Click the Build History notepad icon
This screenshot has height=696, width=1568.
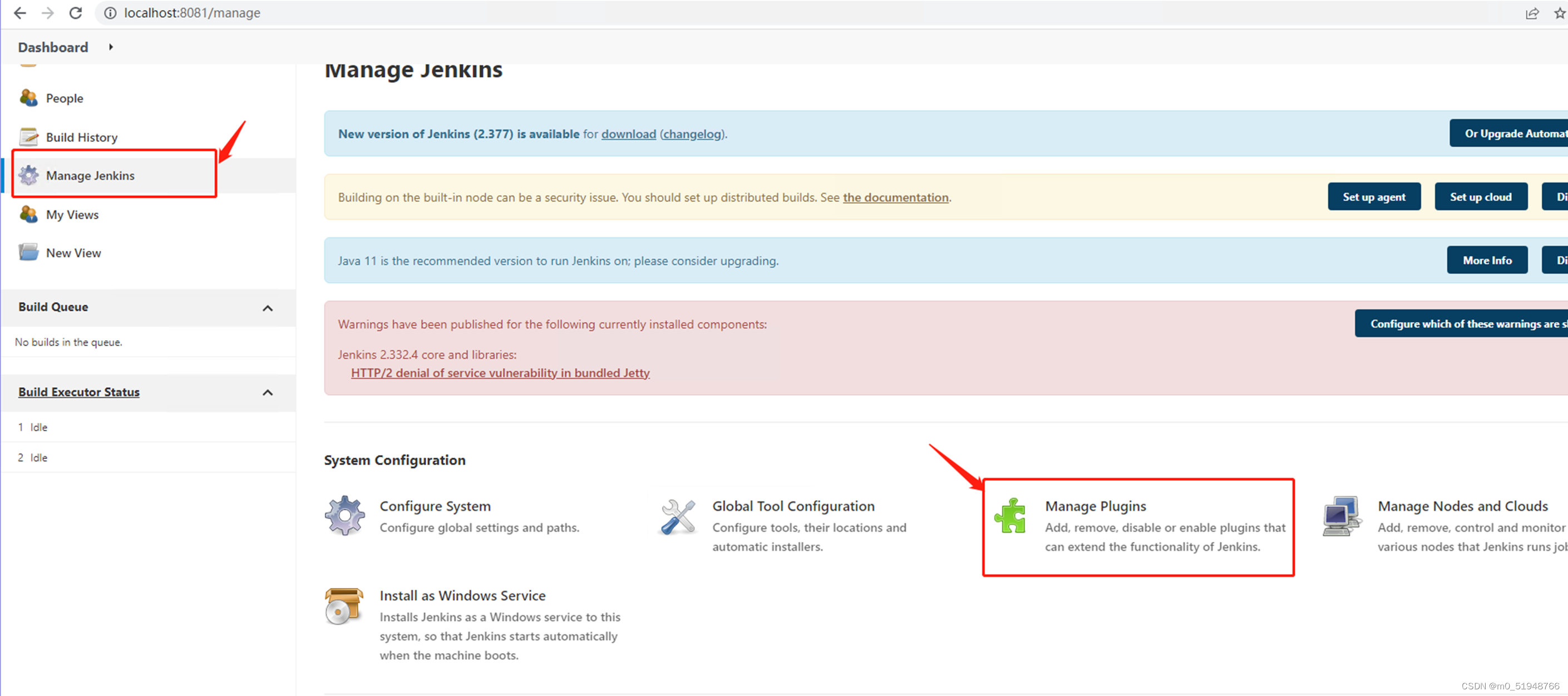(28, 137)
